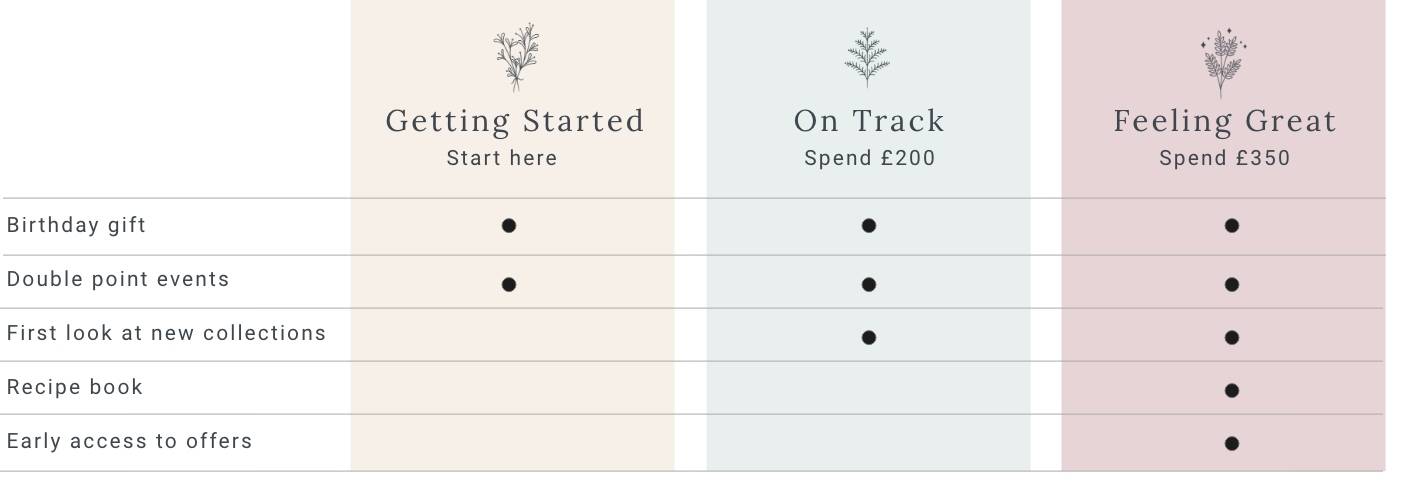This screenshot has height=486, width=1402.
Task: Click the Birthday gift dot under Getting Started
Action: point(509,226)
